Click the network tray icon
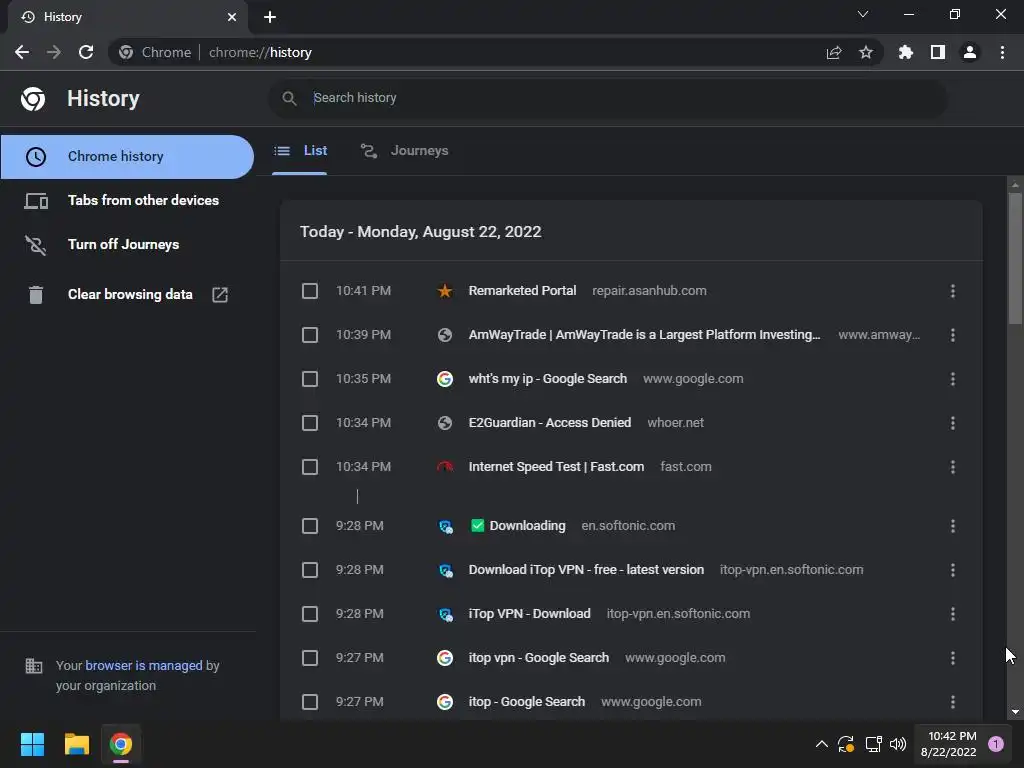Screen dimensions: 1024x768 click(873, 744)
